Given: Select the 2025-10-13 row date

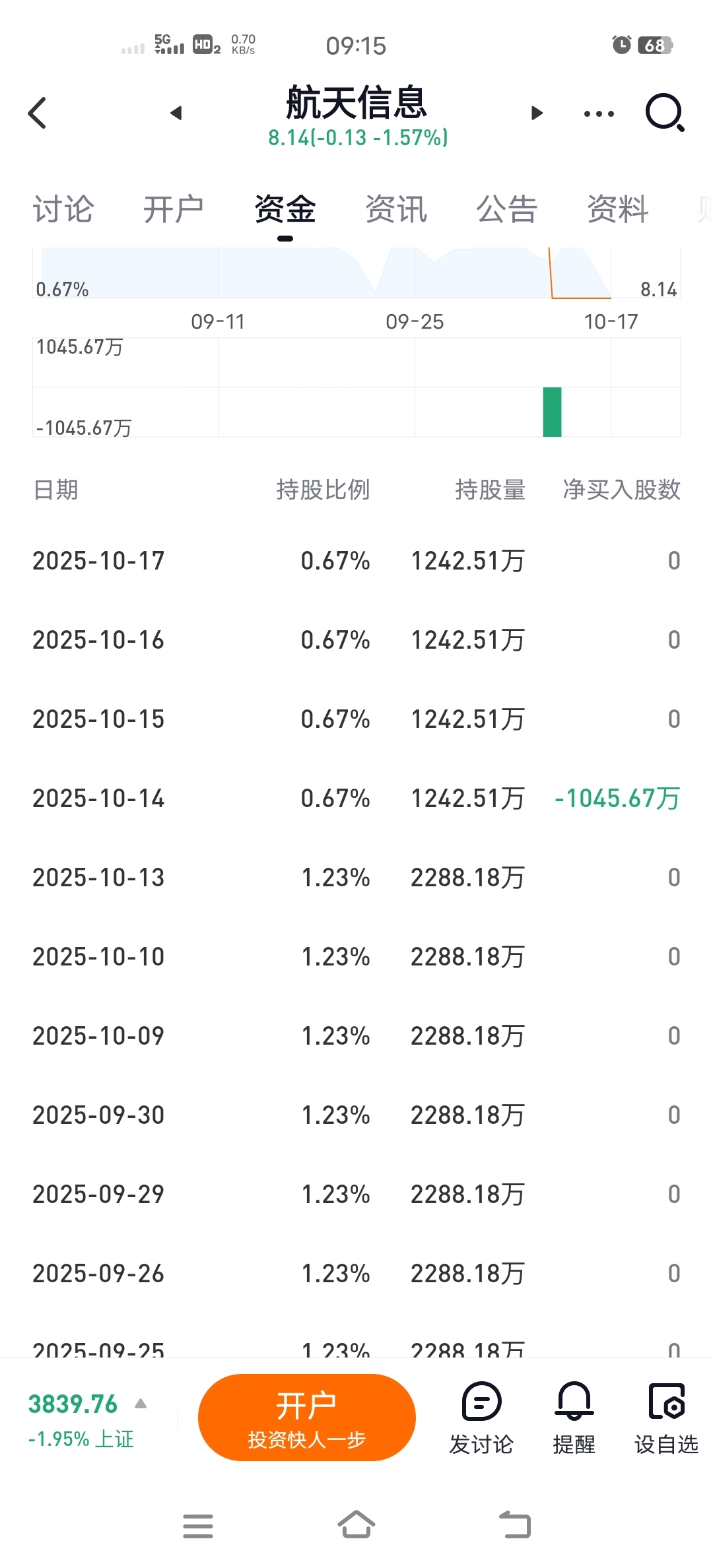Looking at the screenshot, I should click(98, 878).
